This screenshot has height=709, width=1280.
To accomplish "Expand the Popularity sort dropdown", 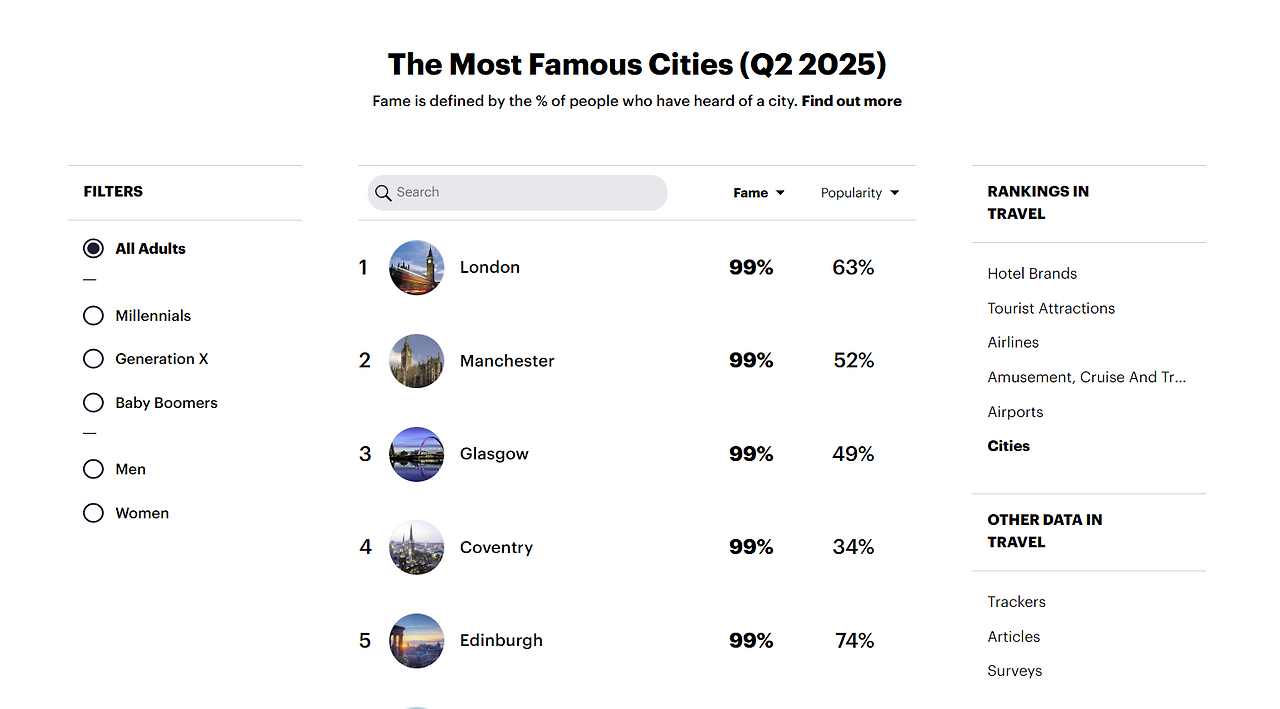I will (860, 193).
